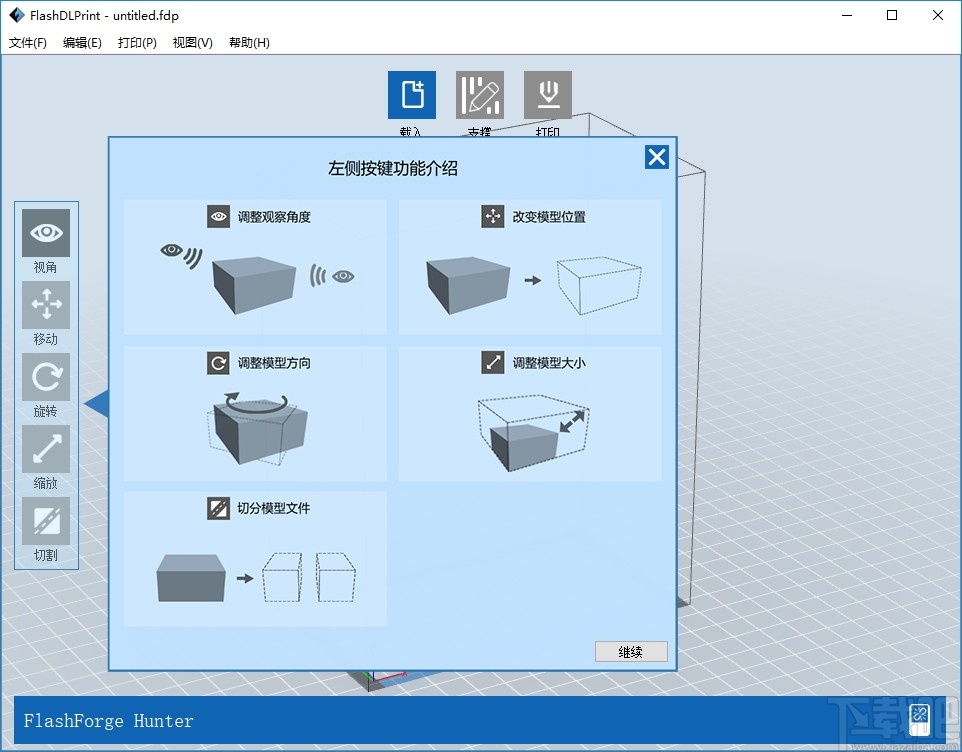The width and height of the screenshot is (962, 752).
Task: Click the blue arrow pointer beside the sidebar
Action: coord(96,404)
